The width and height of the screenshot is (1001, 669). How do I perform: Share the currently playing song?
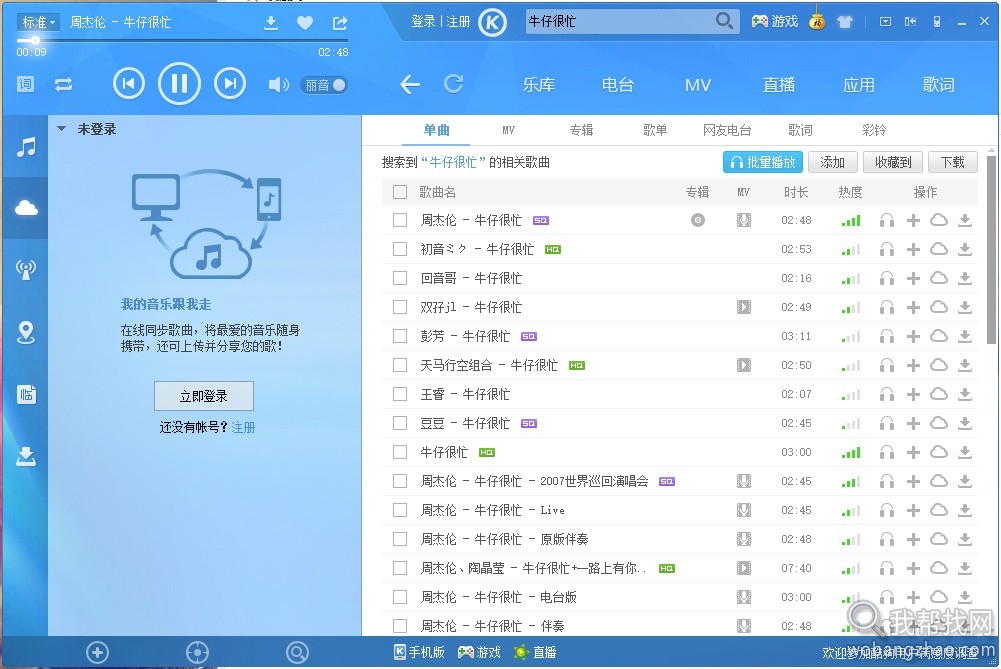click(340, 23)
